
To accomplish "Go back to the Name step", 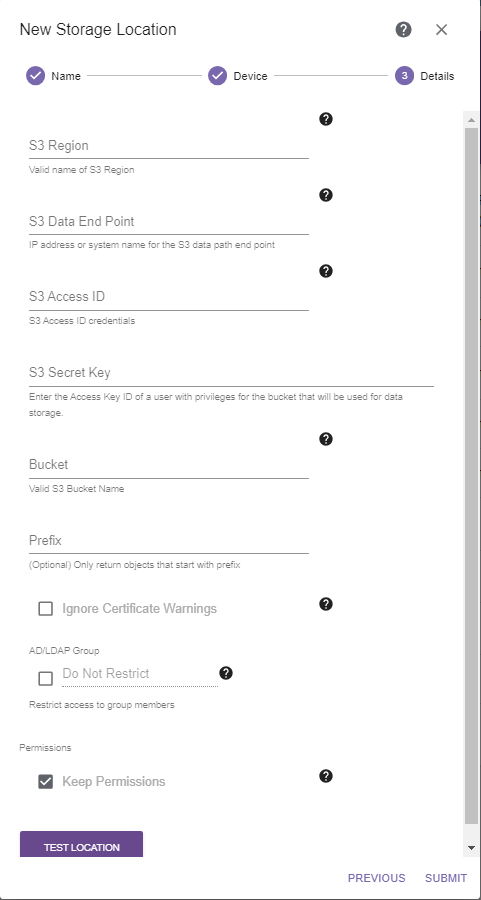I will pyautogui.click(x=53, y=76).
